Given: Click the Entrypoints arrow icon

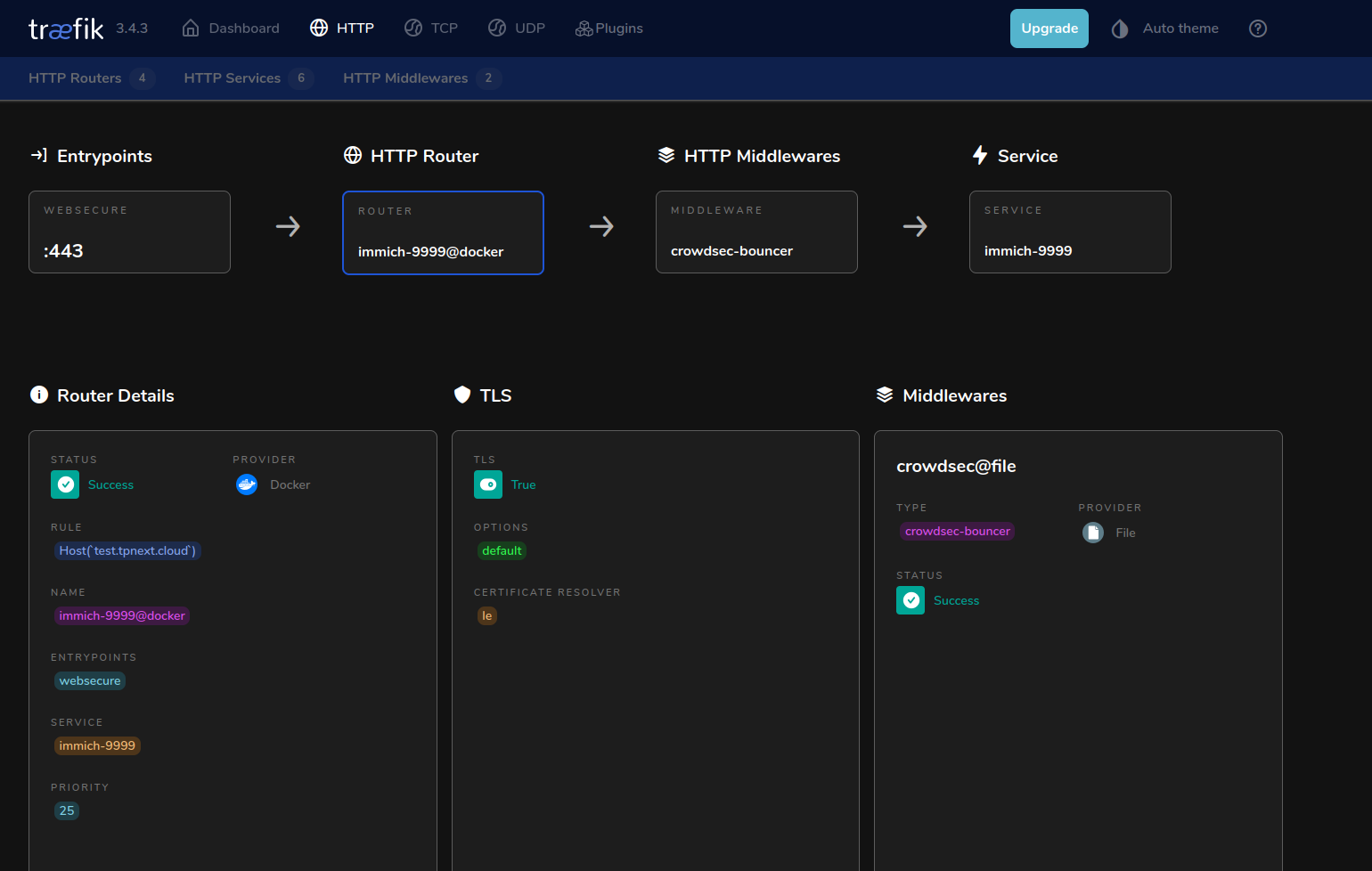Looking at the screenshot, I should point(38,155).
